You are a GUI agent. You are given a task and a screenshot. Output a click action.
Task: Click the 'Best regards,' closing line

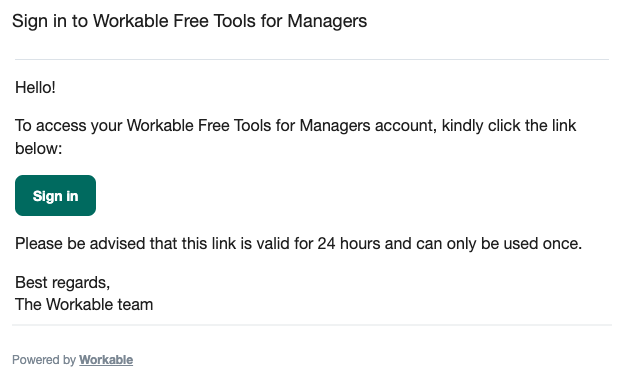point(63,283)
